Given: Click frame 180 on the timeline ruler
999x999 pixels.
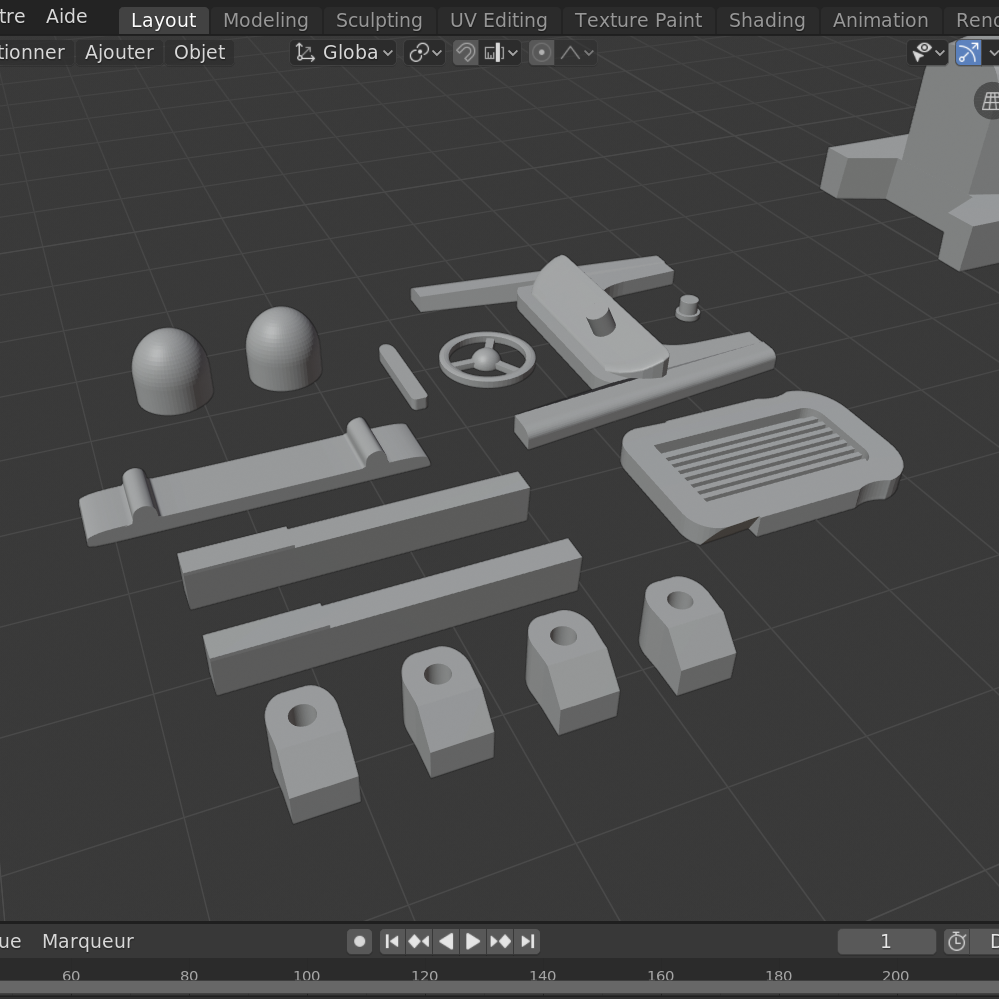Looking at the screenshot, I should [779, 975].
